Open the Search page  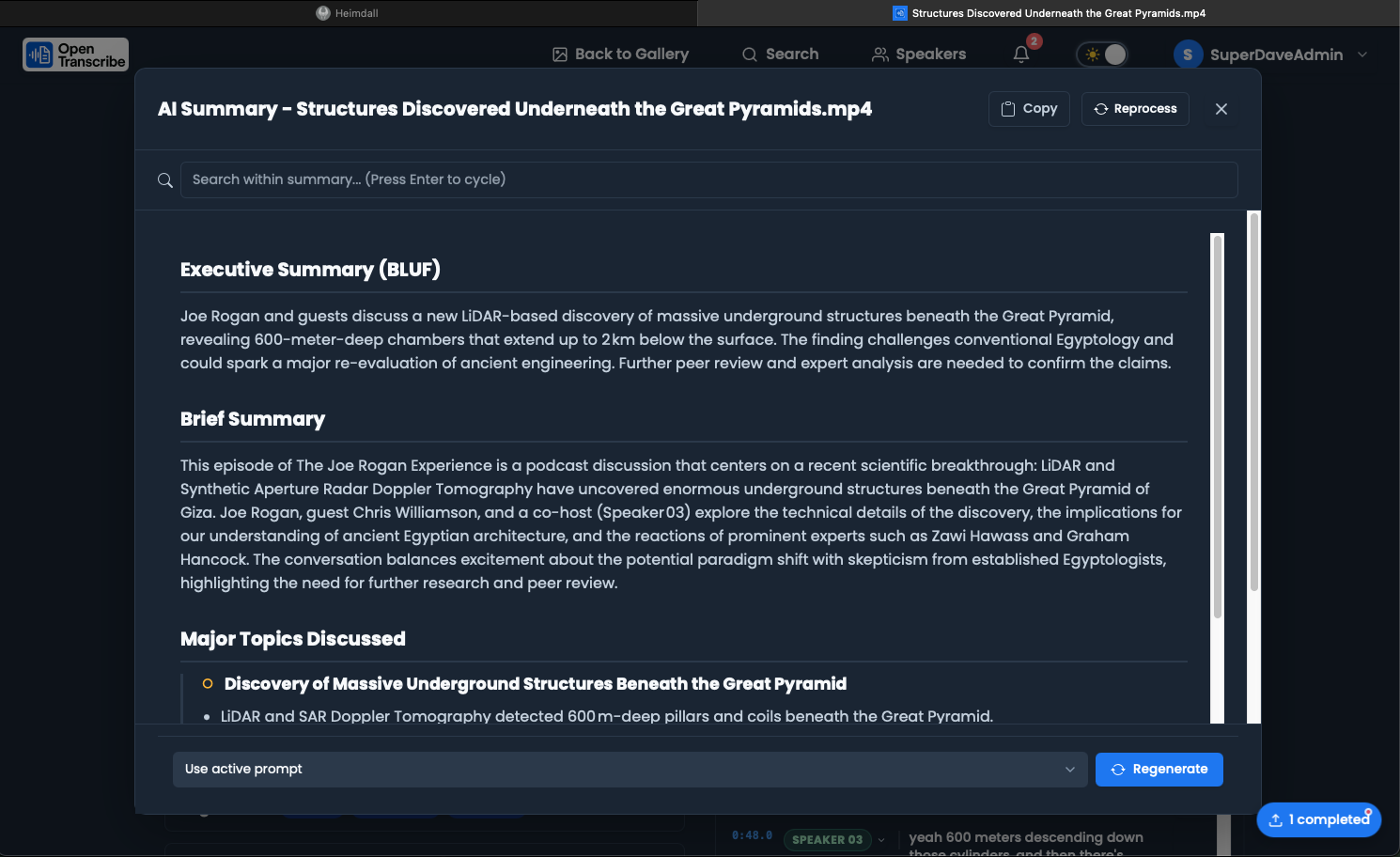click(780, 55)
